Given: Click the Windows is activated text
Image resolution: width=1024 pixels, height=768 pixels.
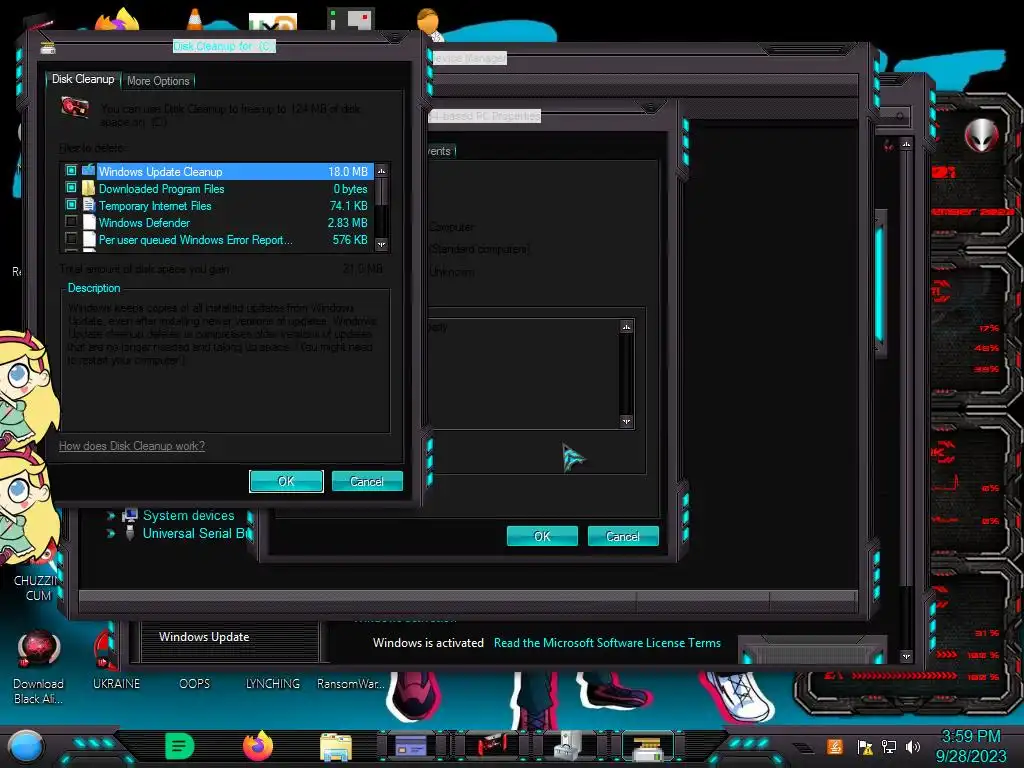Looking at the screenshot, I should pos(428,643).
